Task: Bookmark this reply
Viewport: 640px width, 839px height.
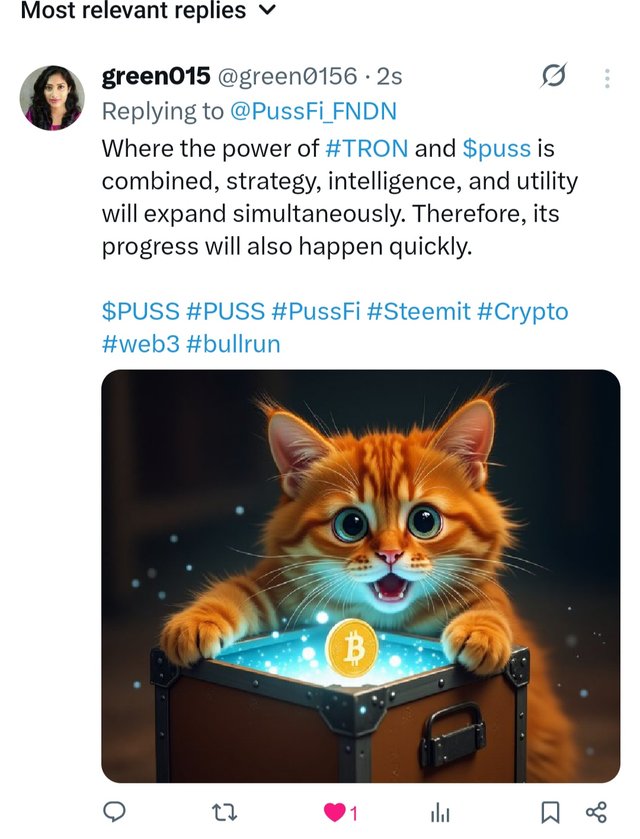Action: 551,812
